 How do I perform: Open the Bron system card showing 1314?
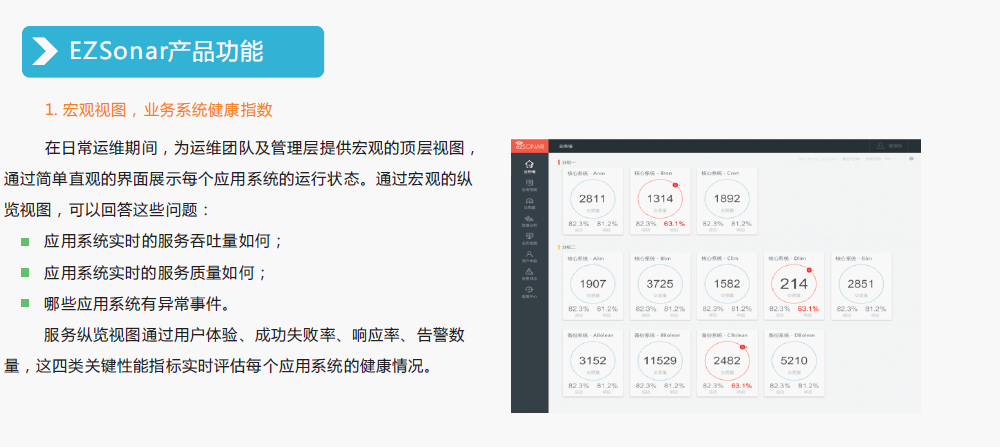pos(660,201)
